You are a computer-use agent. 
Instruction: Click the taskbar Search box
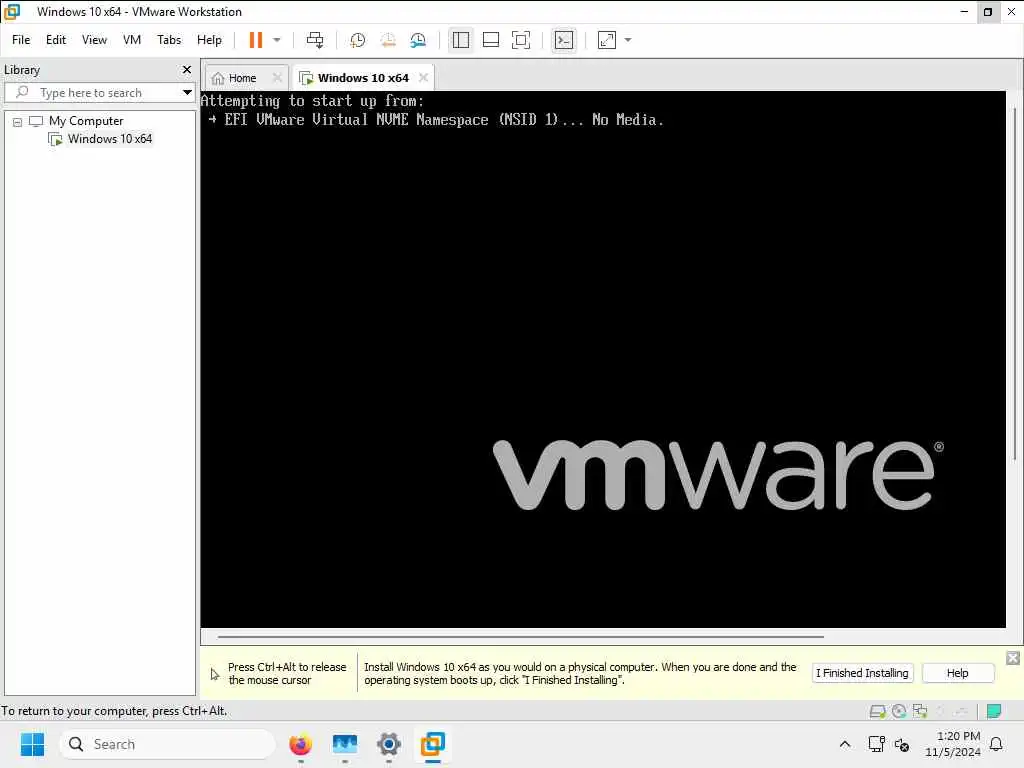(167, 744)
